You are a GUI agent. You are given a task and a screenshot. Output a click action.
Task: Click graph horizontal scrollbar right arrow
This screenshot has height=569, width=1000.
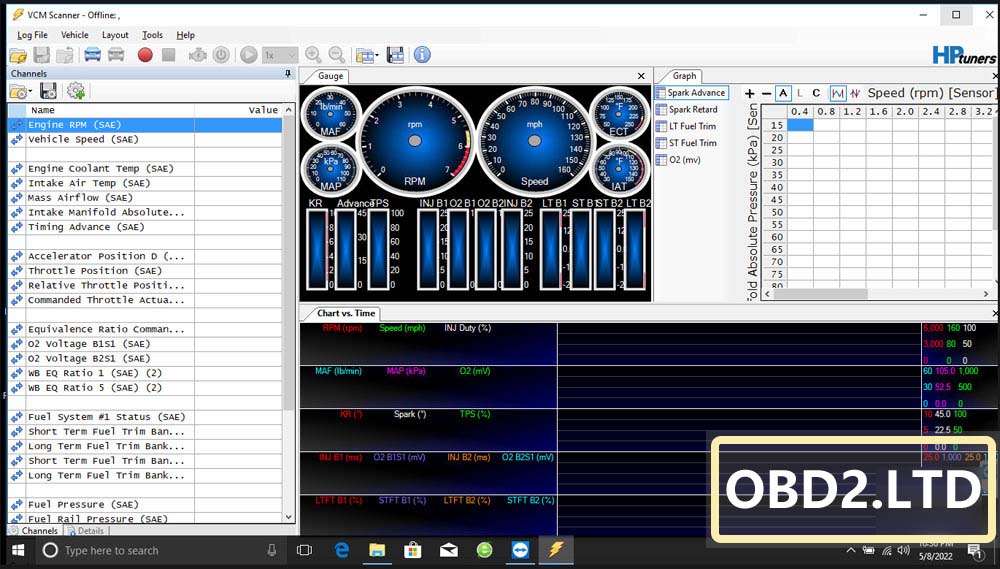986,294
